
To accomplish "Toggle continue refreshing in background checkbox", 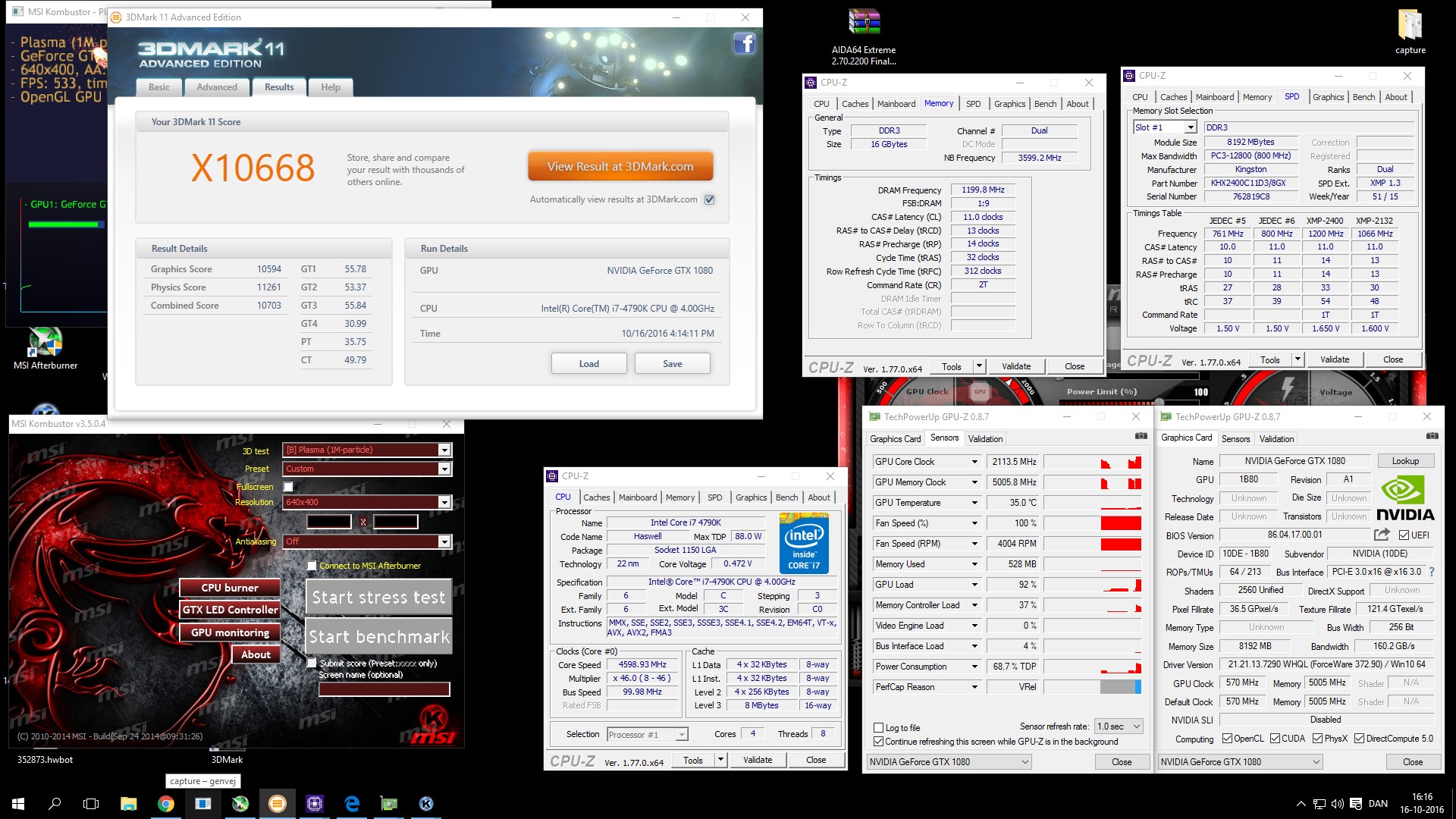I will coord(878,742).
